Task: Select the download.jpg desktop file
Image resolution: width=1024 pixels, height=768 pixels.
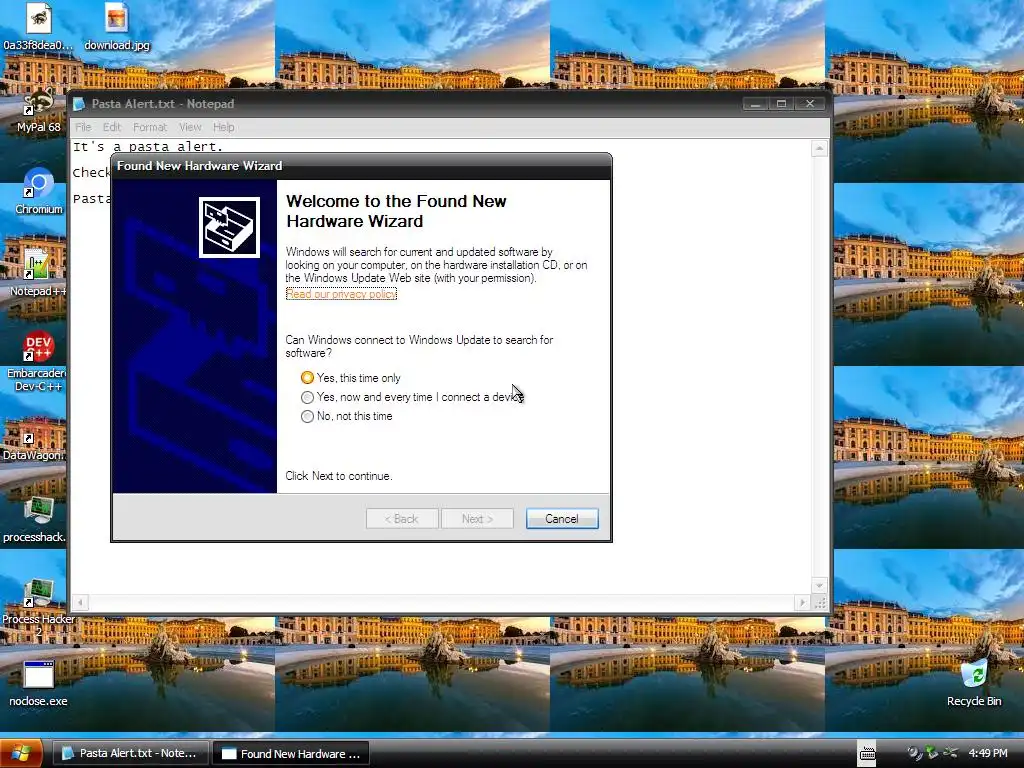Action: click(116, 27)
